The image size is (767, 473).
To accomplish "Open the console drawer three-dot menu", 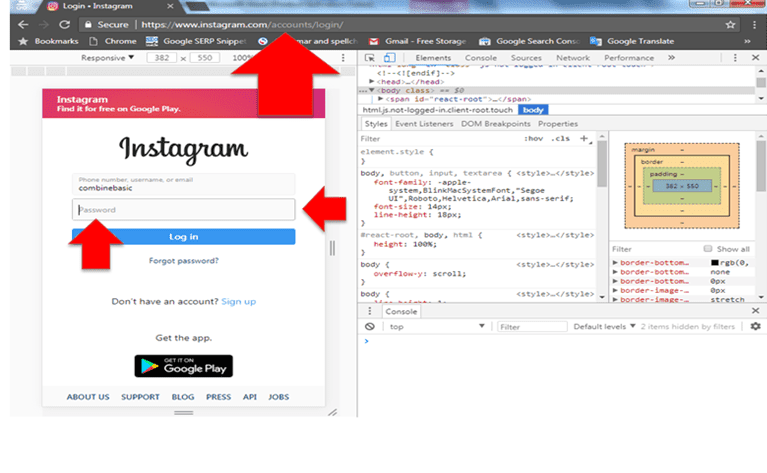I will (370, 311).
